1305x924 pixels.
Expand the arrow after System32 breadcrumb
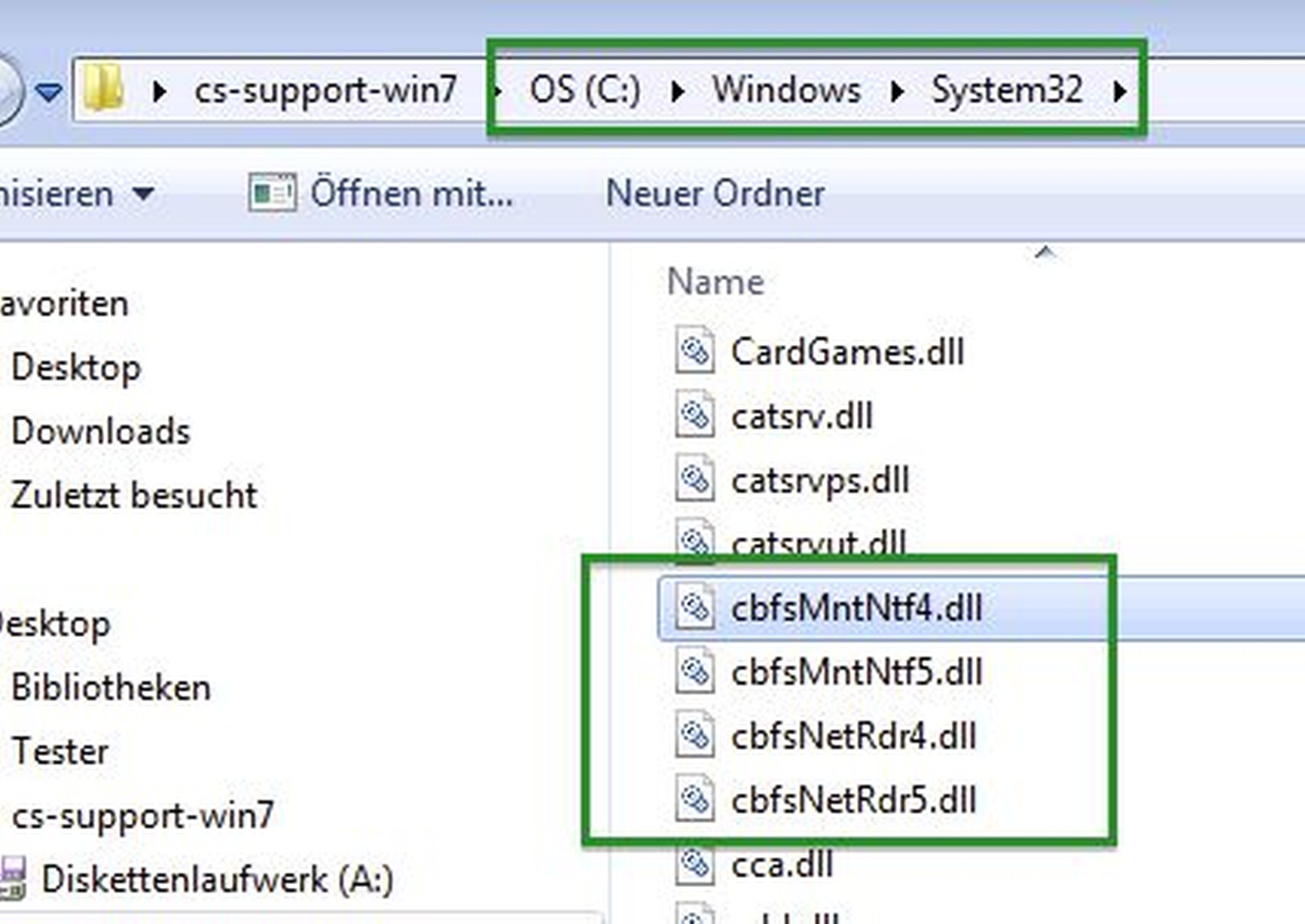tap(1118, 91)
